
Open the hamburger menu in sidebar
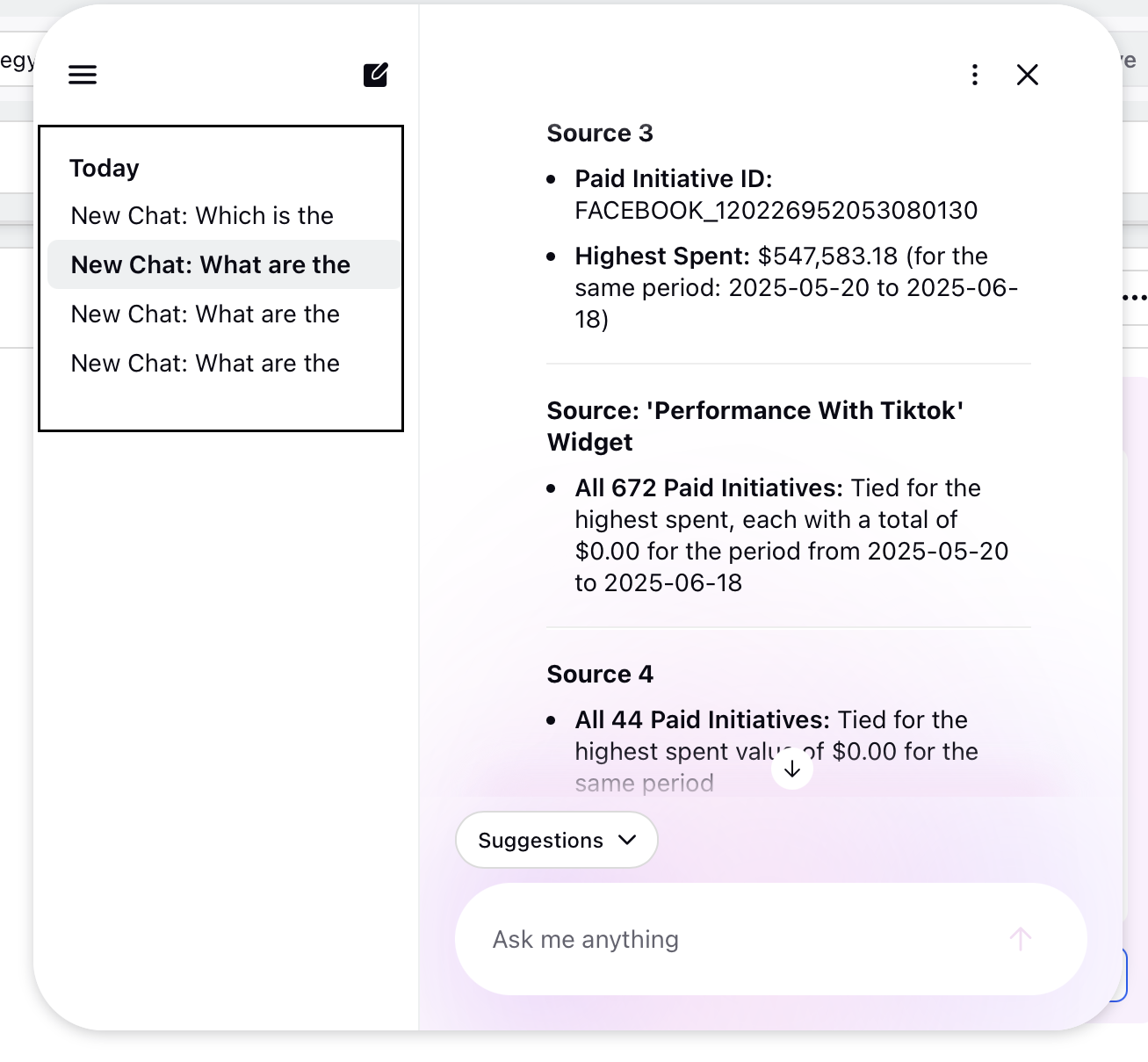[83, 75]
